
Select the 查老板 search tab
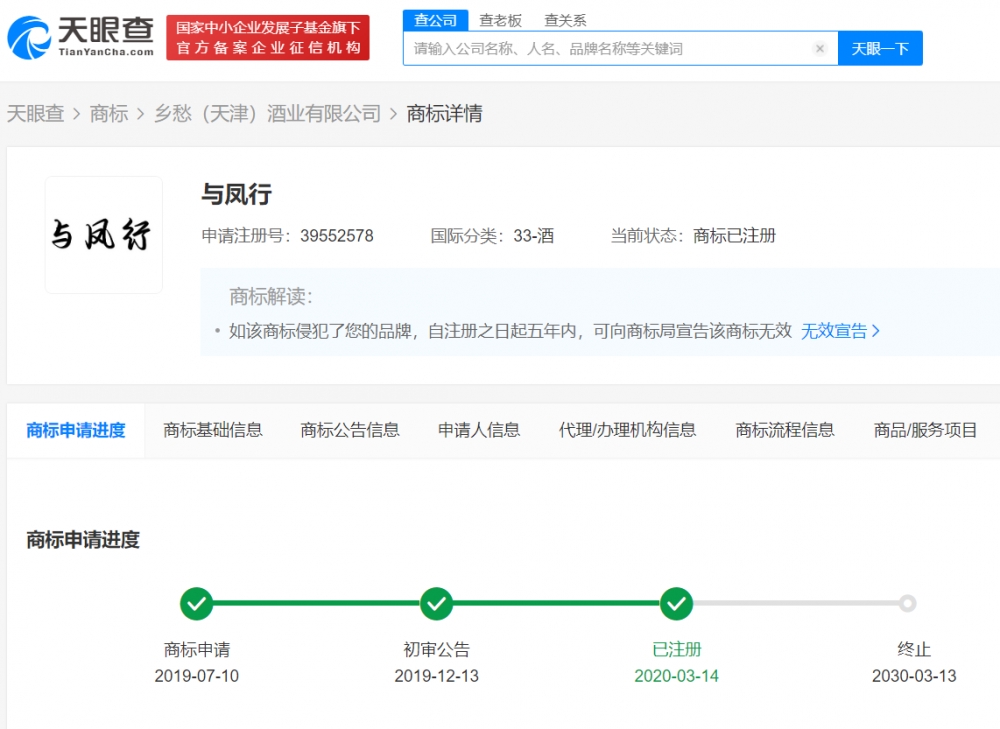(501, 20)
